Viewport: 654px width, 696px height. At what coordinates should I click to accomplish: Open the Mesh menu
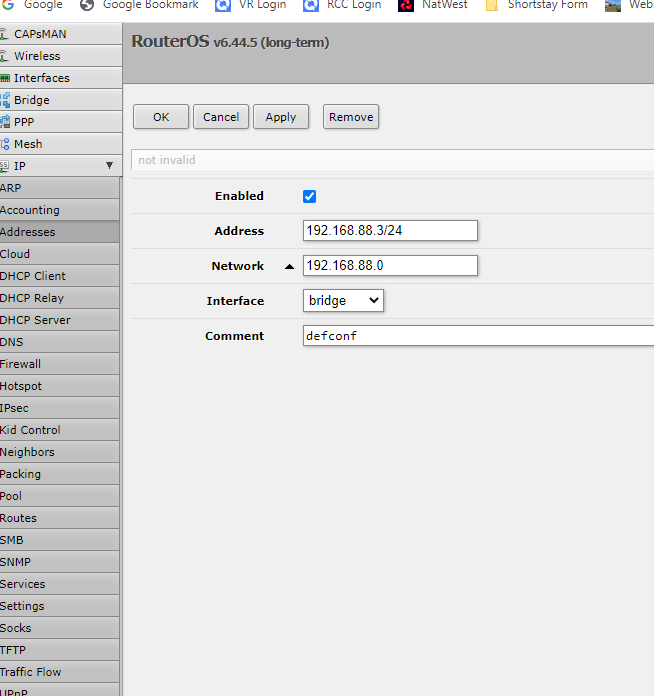click(61, 144)
